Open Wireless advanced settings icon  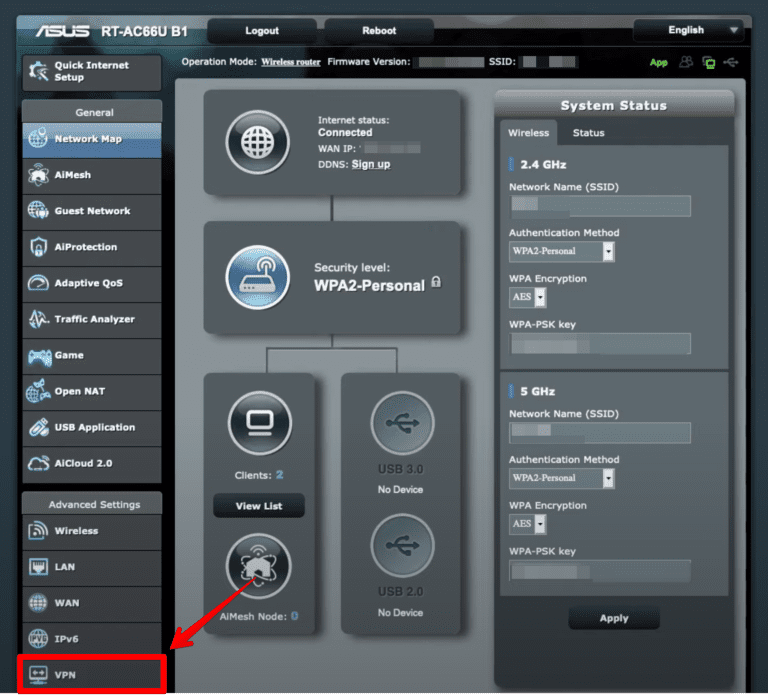(x=38, y=531)
